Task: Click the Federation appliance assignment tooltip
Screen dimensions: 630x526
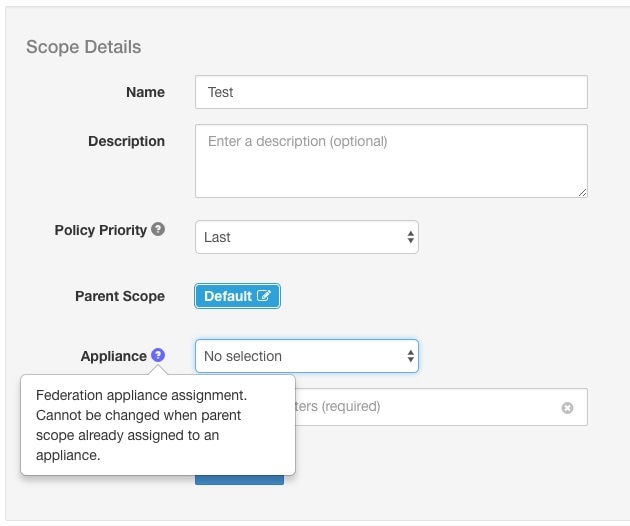Action: tap(157, 425)
